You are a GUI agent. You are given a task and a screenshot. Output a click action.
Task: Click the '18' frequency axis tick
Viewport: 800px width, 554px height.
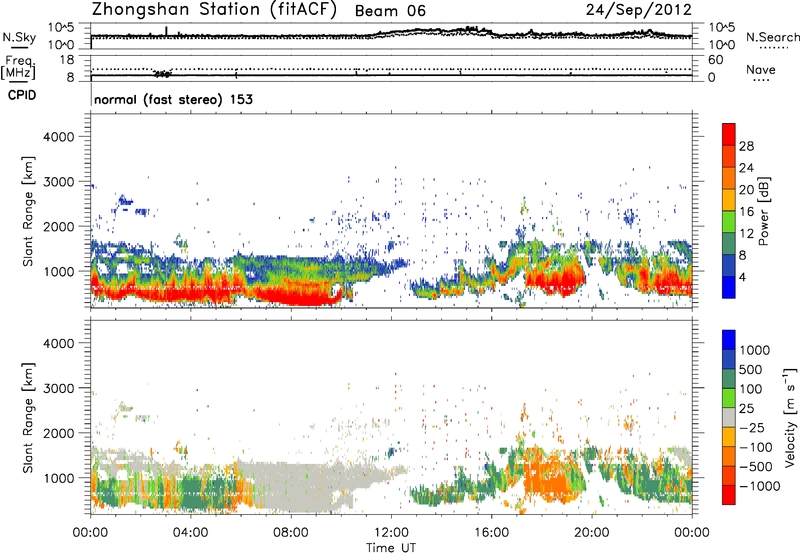pyautogui.click(x=67, y=60)
